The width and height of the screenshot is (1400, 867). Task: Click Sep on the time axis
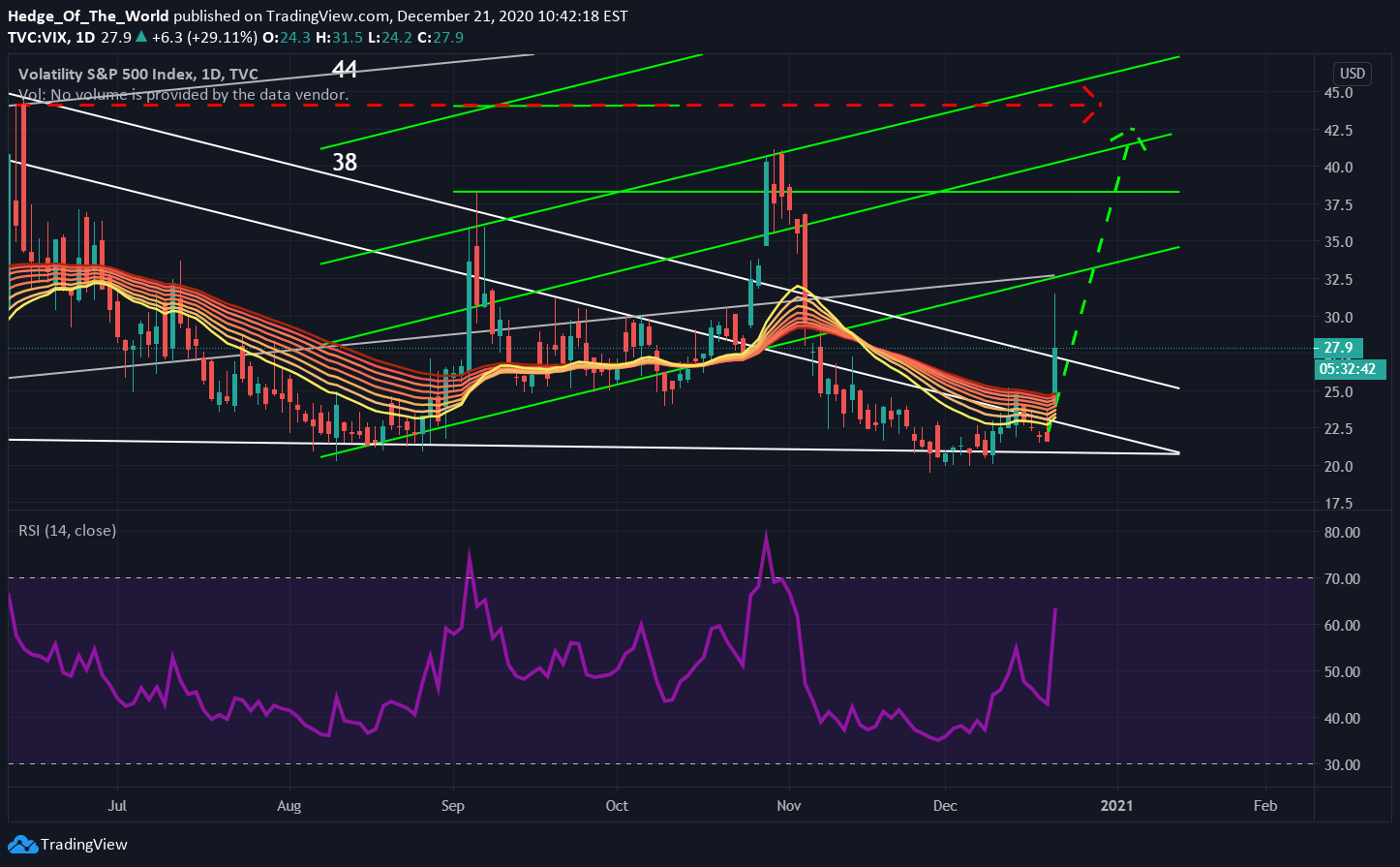453,806
